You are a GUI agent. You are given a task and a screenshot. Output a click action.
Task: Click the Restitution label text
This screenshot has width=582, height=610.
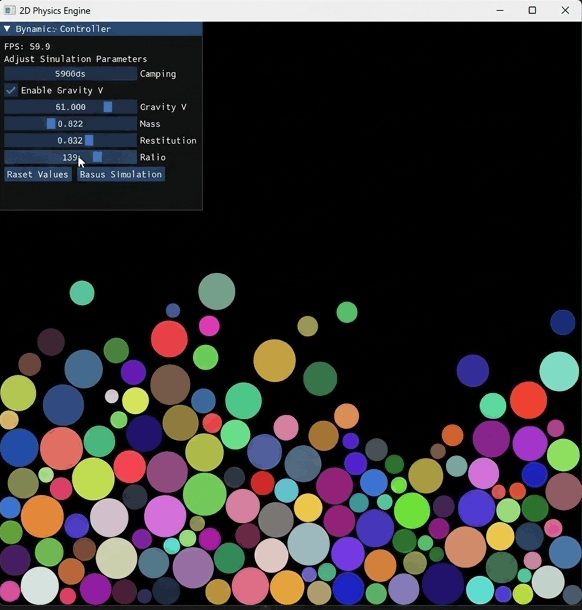168,140
